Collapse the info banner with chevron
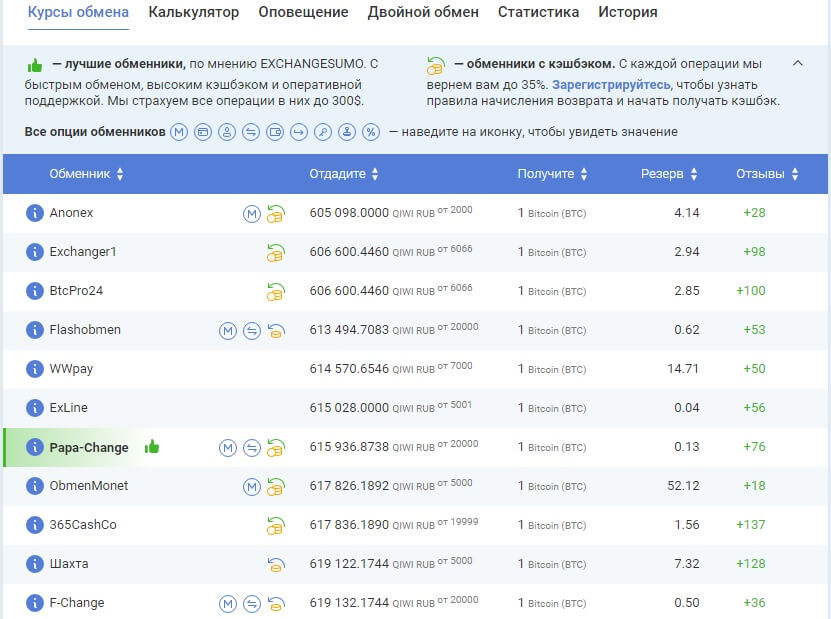831x619 pixels. pyautogui.click(x=798, y=63)
